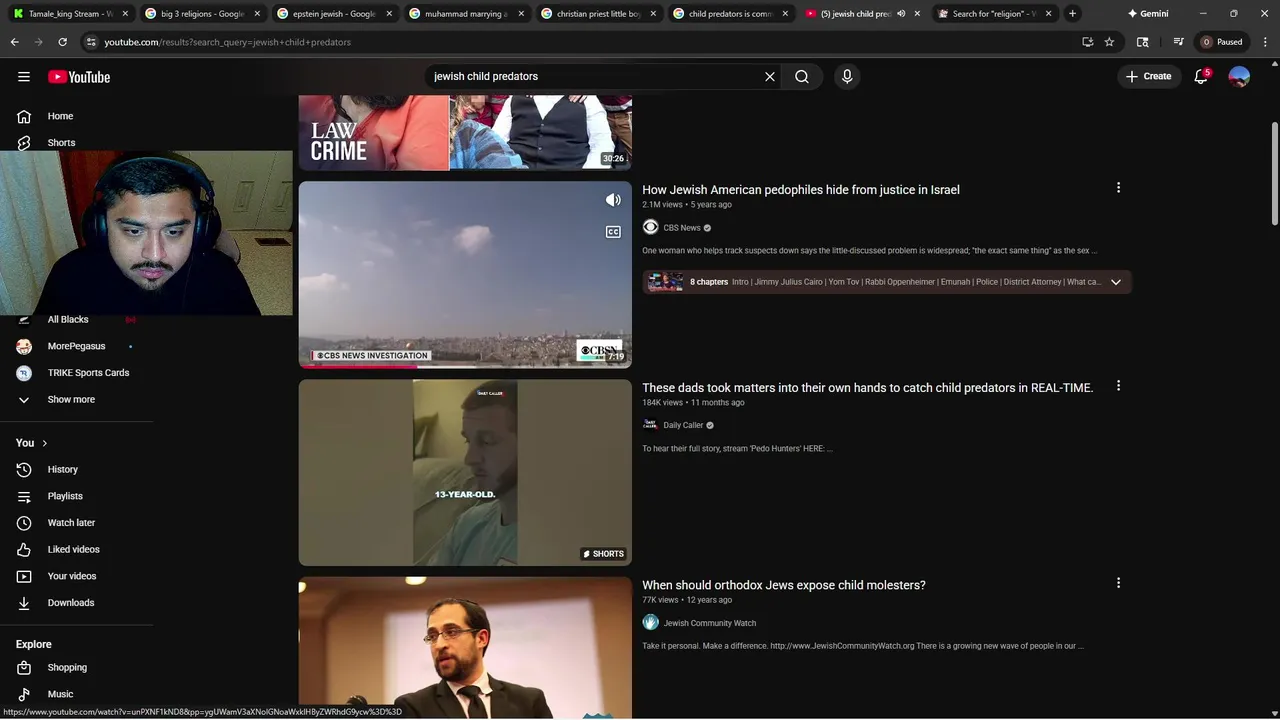Mute the audio-playing YouTube tab
This screenshot has width=1280, height=720.
coord(901,14)
